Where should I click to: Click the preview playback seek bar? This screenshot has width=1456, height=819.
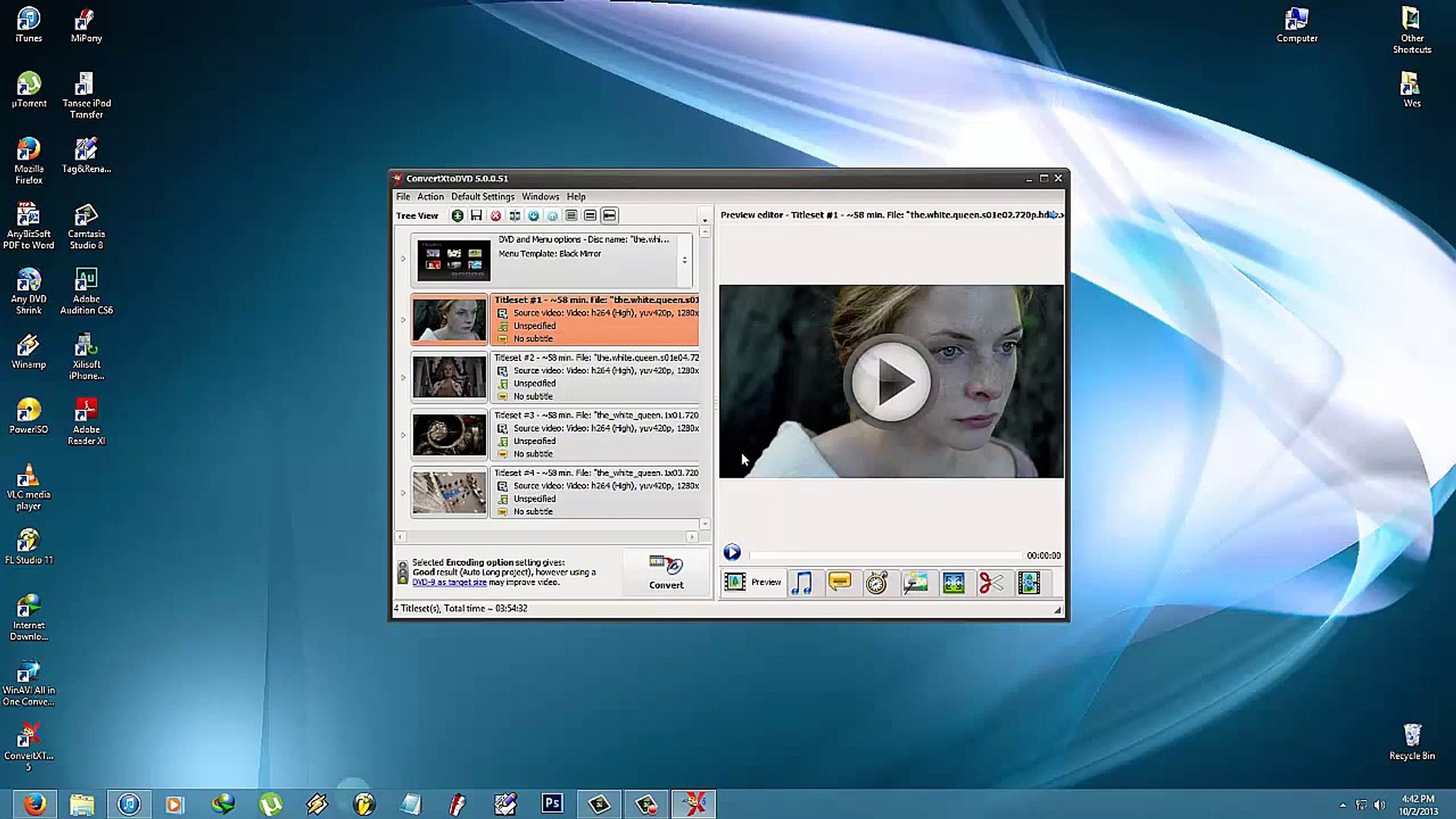coord(884,556)
